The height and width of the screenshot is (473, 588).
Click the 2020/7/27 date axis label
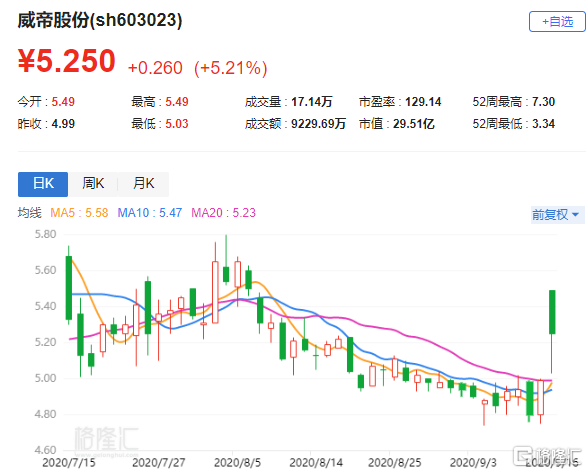coord(159,462)
